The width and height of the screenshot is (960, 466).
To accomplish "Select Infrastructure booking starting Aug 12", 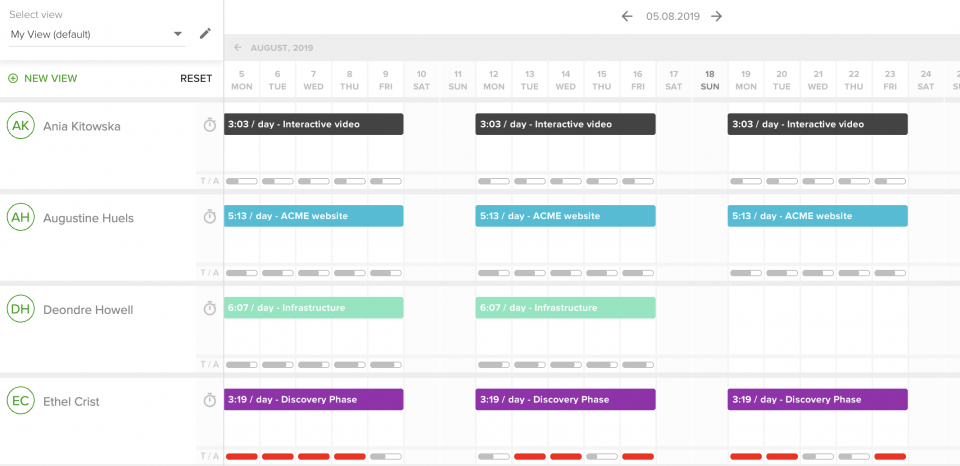I will click(565, 308).
